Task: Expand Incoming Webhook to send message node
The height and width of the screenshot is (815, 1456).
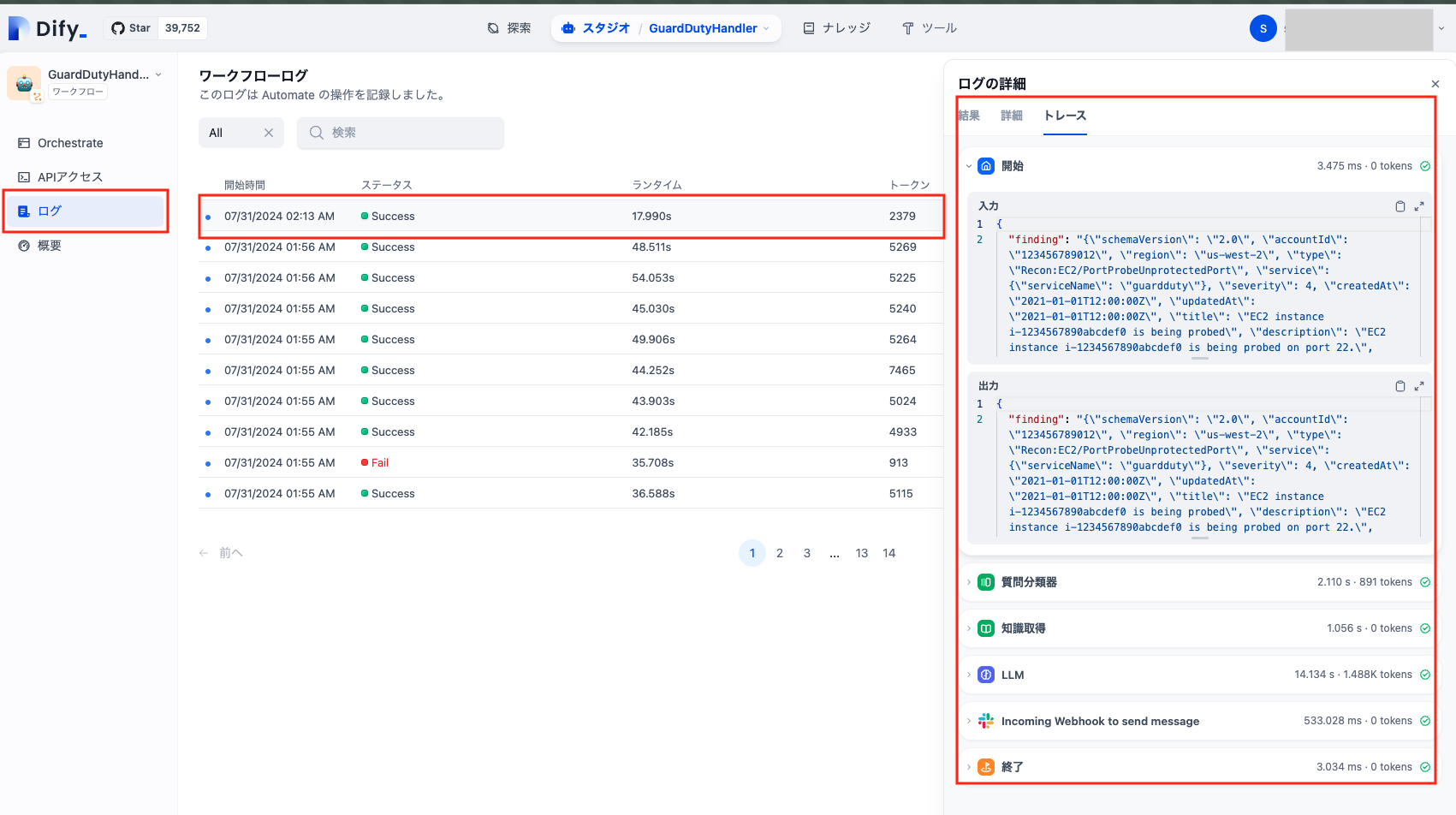Action: 969,721
